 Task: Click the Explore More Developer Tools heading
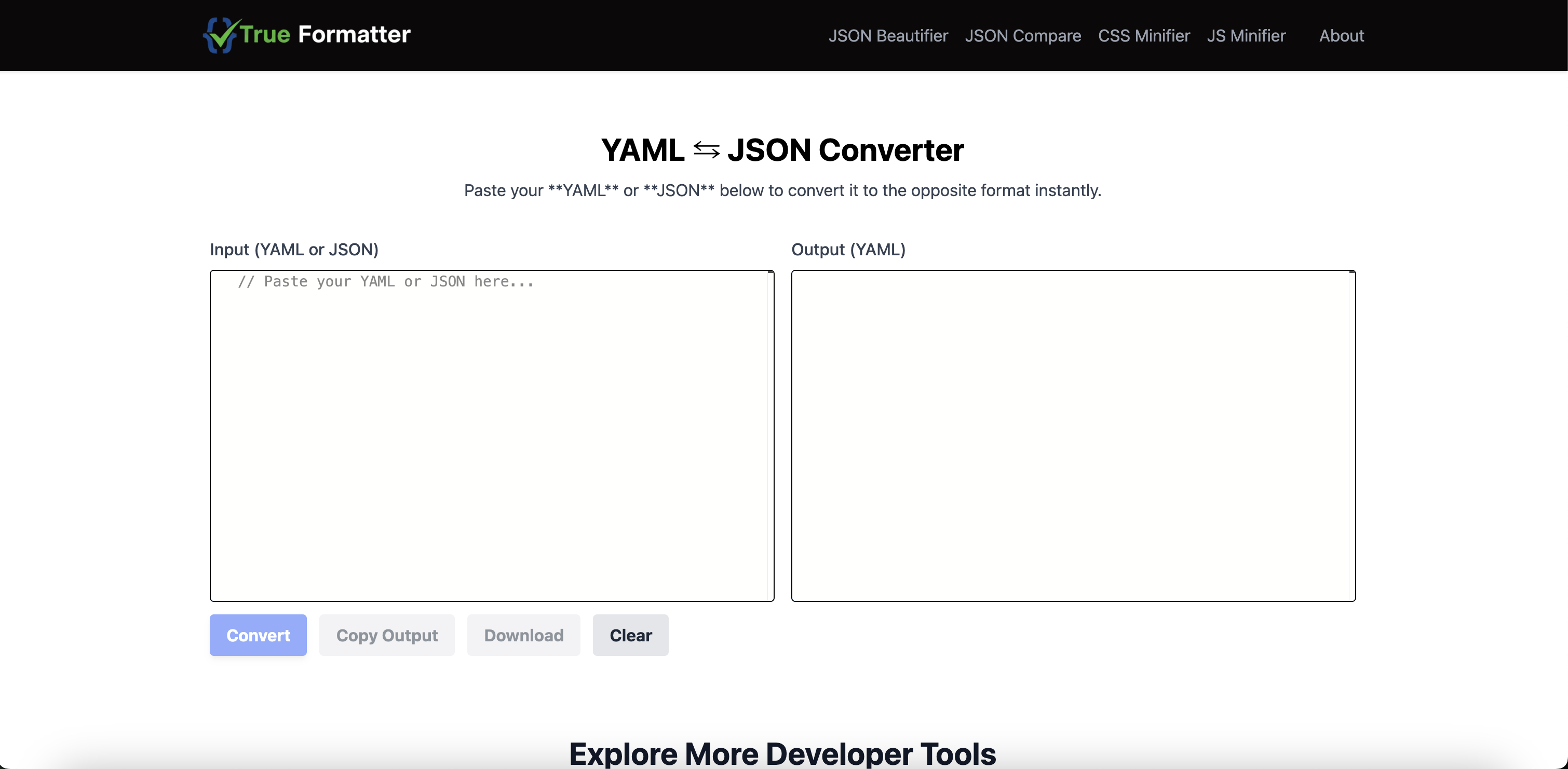(782, 754)
